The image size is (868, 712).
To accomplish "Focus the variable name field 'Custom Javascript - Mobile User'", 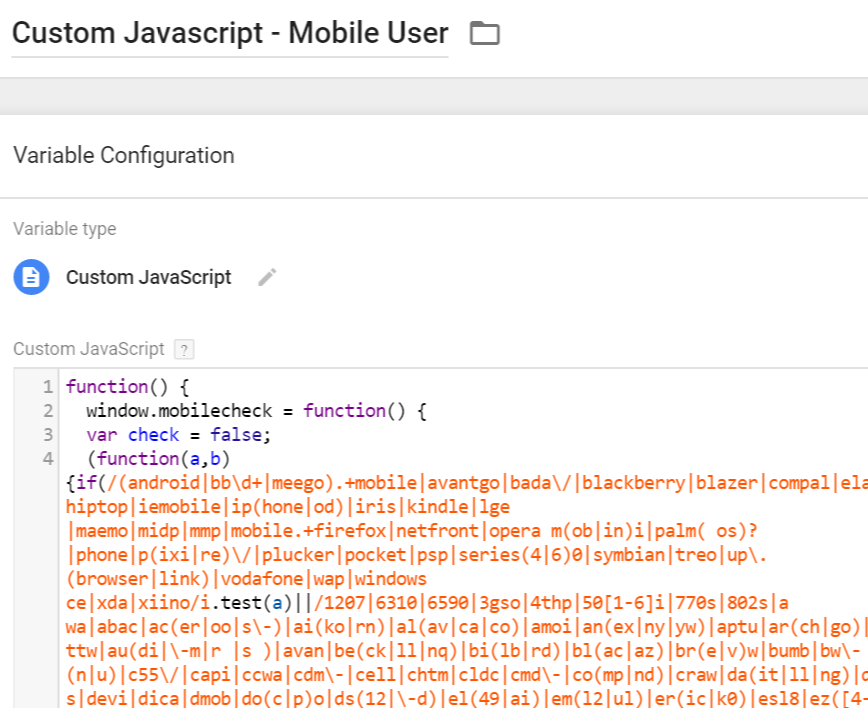I will 230,34.
